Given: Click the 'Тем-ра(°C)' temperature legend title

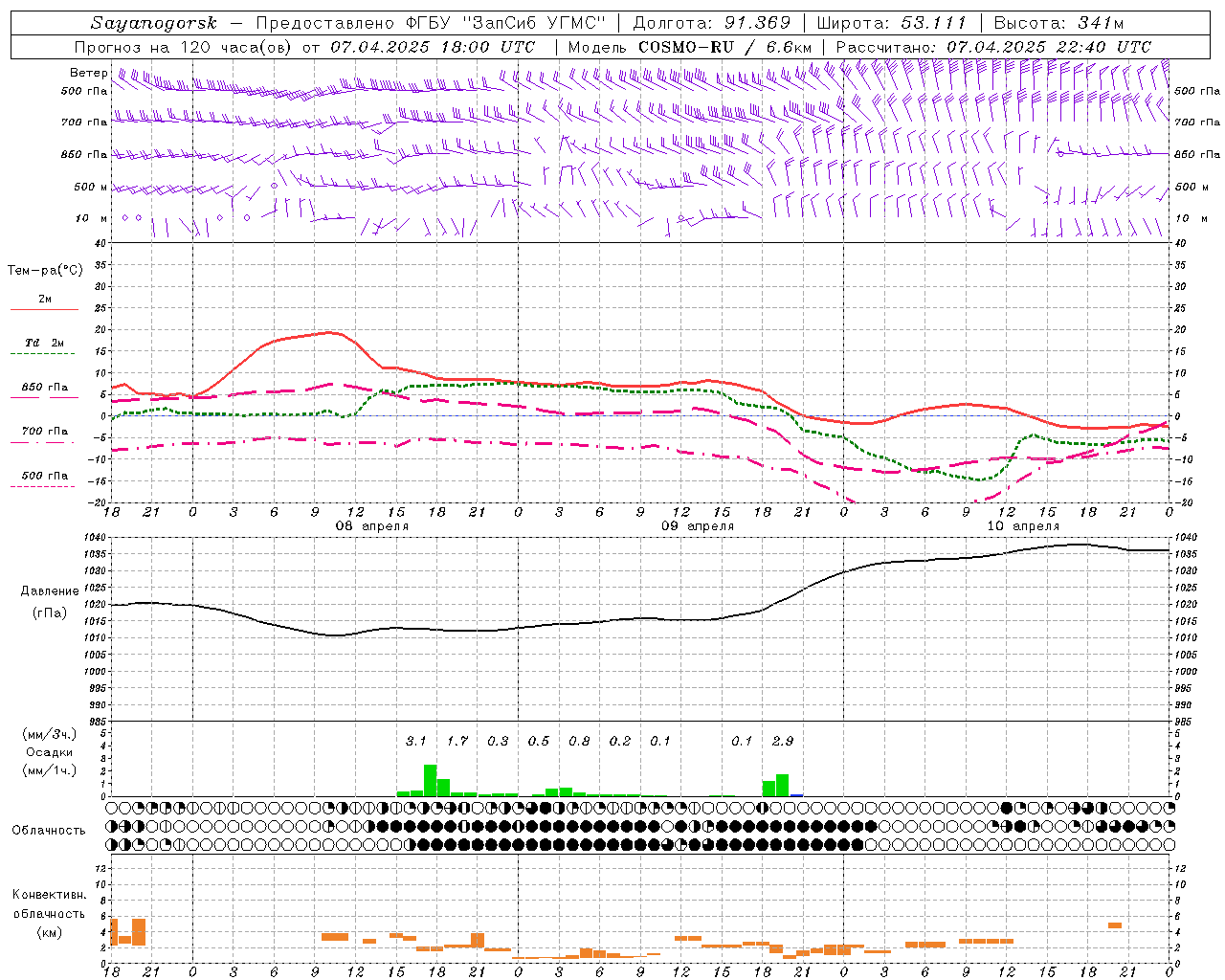Looking at the screenshot, I should click(45, 271).
